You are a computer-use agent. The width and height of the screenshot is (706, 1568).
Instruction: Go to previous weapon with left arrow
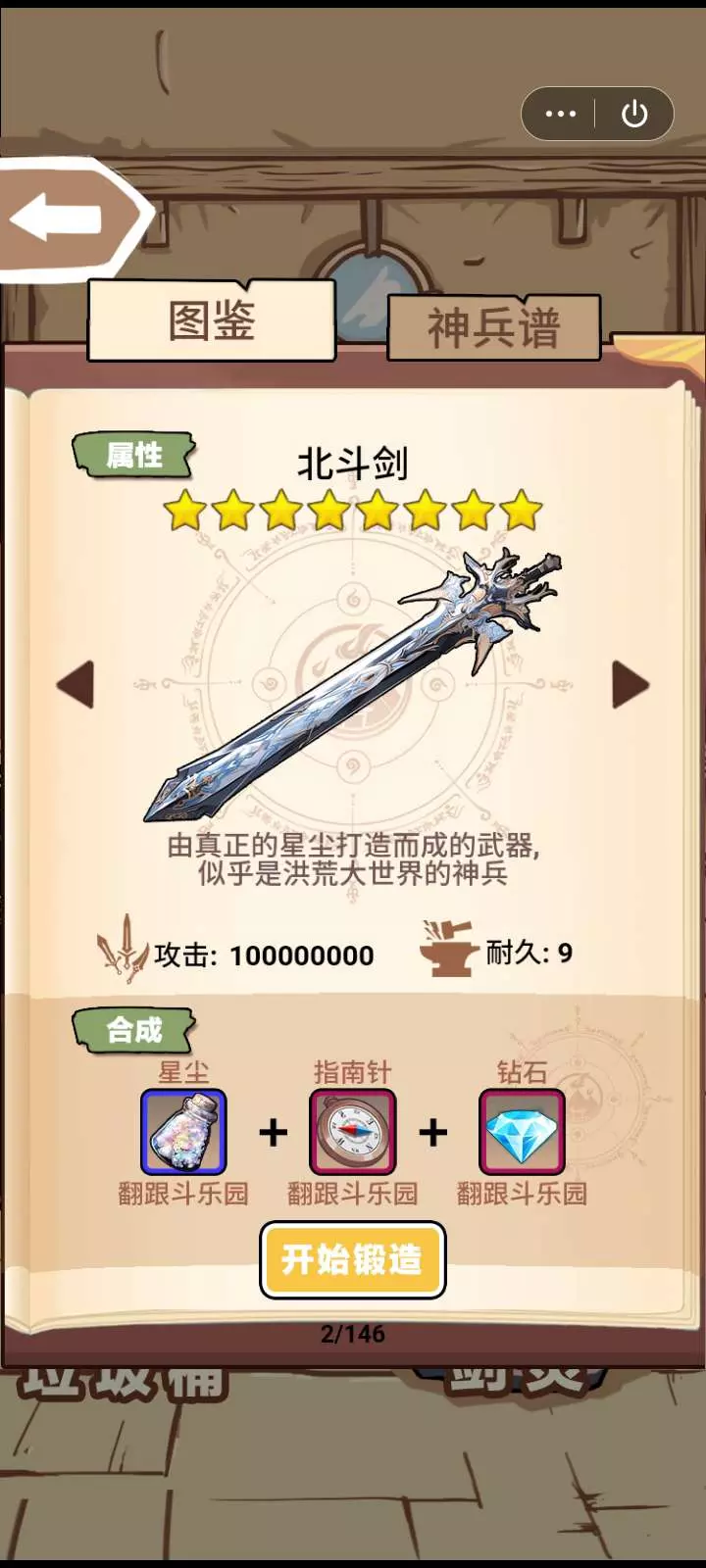76,684
